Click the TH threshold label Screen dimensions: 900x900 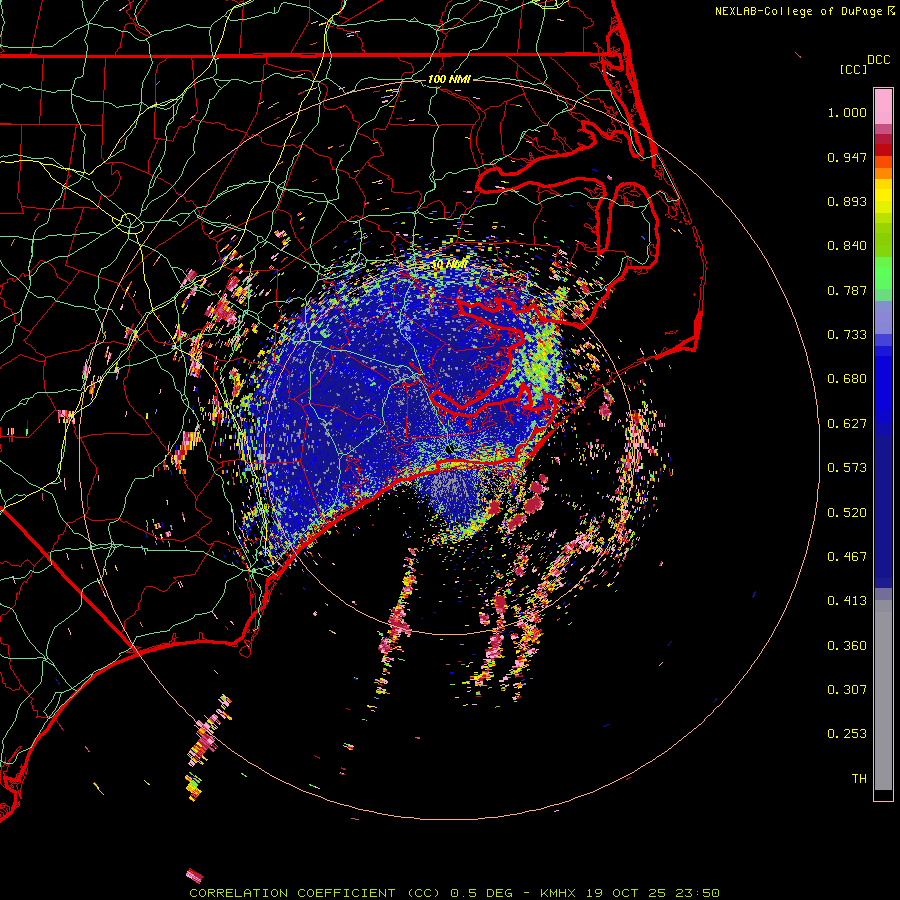point(859,779)
